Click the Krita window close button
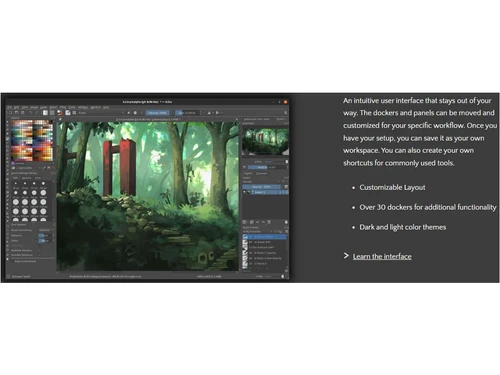Viewport: 500px width, 375px height. 285,102
